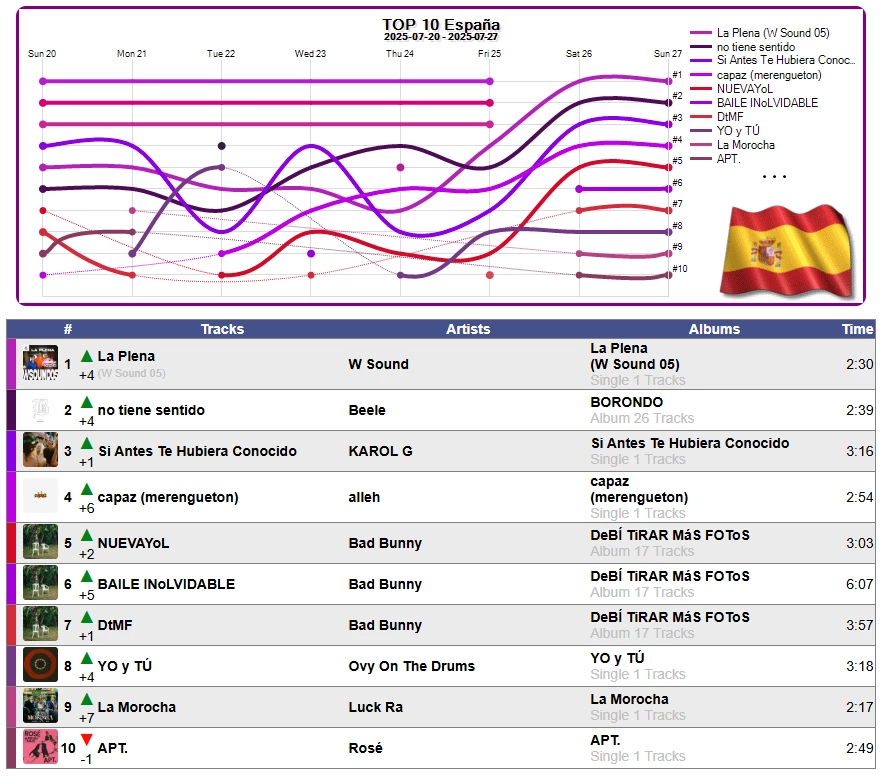Screen dimensions: 883x777
Task: Expand the legend ellipsis for more tracks
Action: click(x=774, y=177)
